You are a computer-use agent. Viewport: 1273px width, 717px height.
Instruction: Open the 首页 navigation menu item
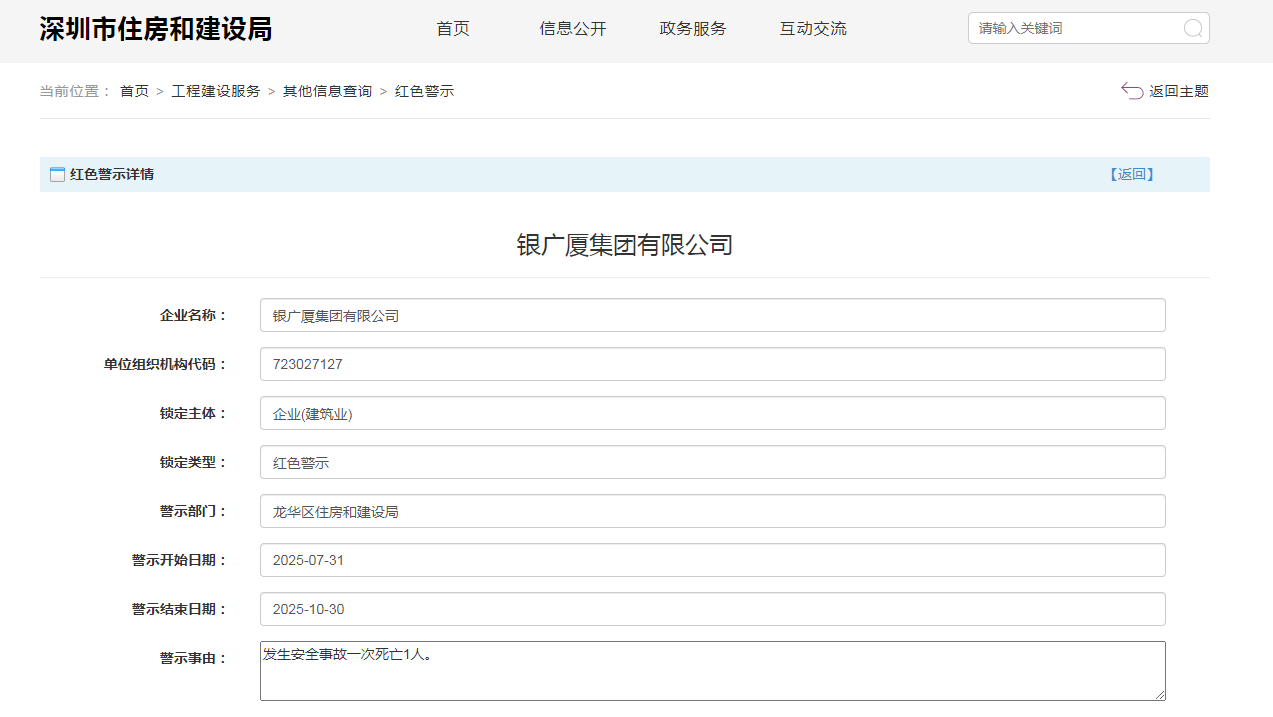tap(453, 29)
